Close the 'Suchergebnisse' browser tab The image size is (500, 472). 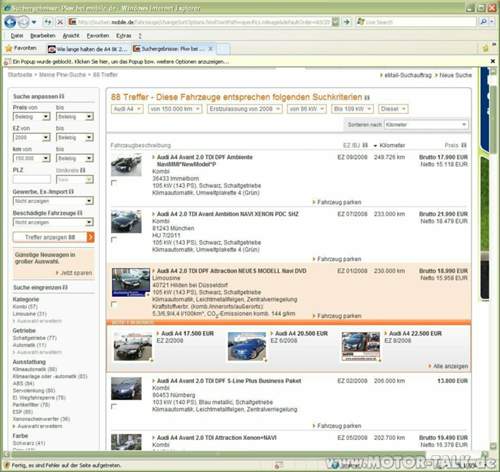(210, 49)
